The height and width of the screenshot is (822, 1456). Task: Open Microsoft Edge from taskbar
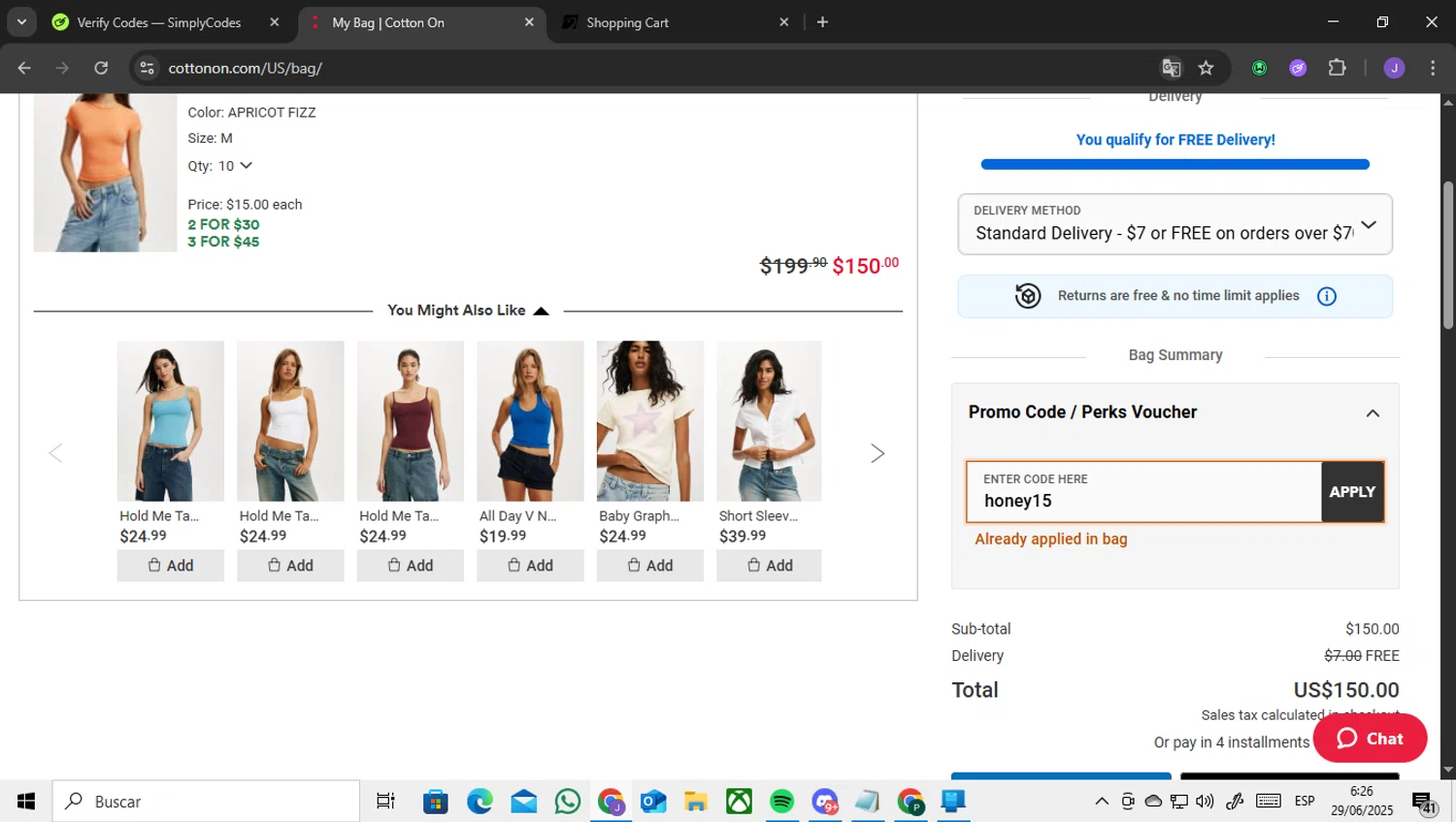[x=480, y=802]
